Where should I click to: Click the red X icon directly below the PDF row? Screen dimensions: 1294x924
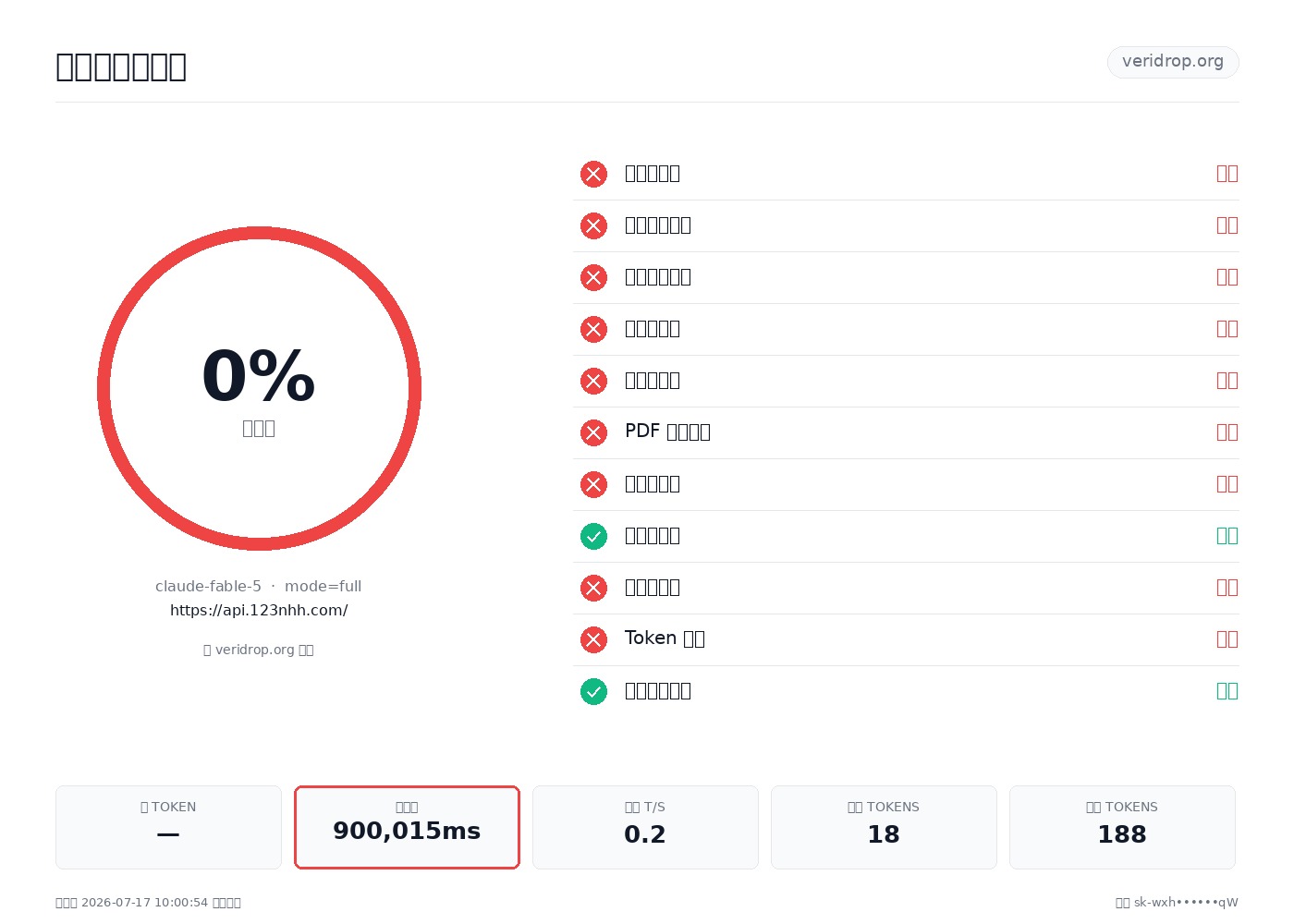point(593,484)
